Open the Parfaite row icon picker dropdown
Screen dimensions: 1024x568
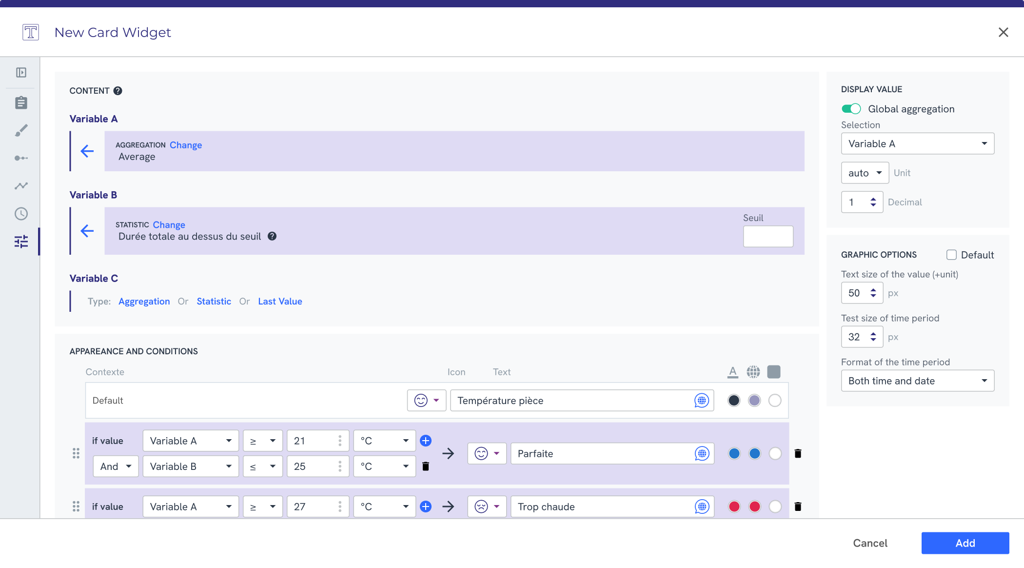click(x=487, y=454)
